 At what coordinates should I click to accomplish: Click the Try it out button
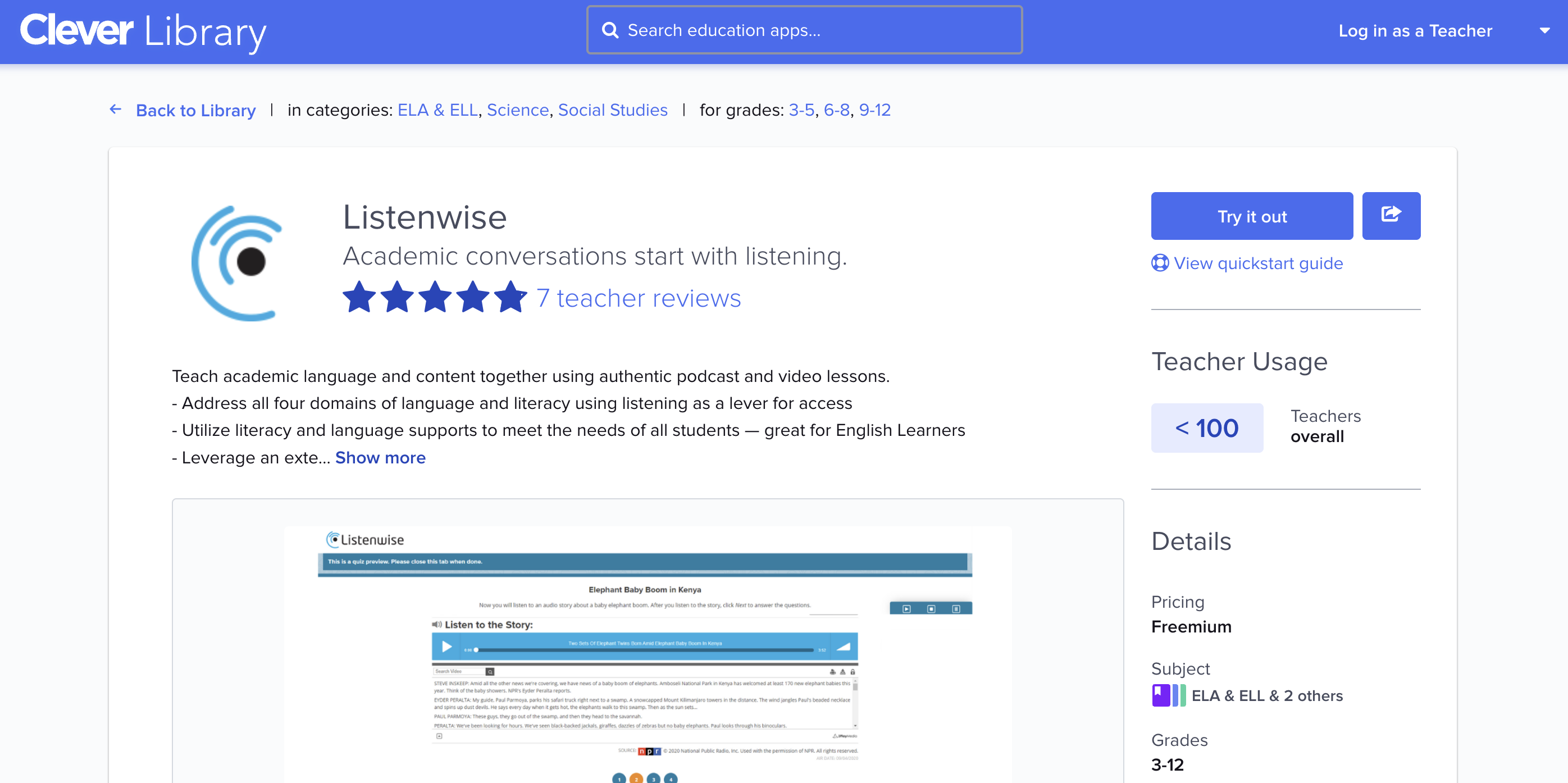(x=1251, y=216)
